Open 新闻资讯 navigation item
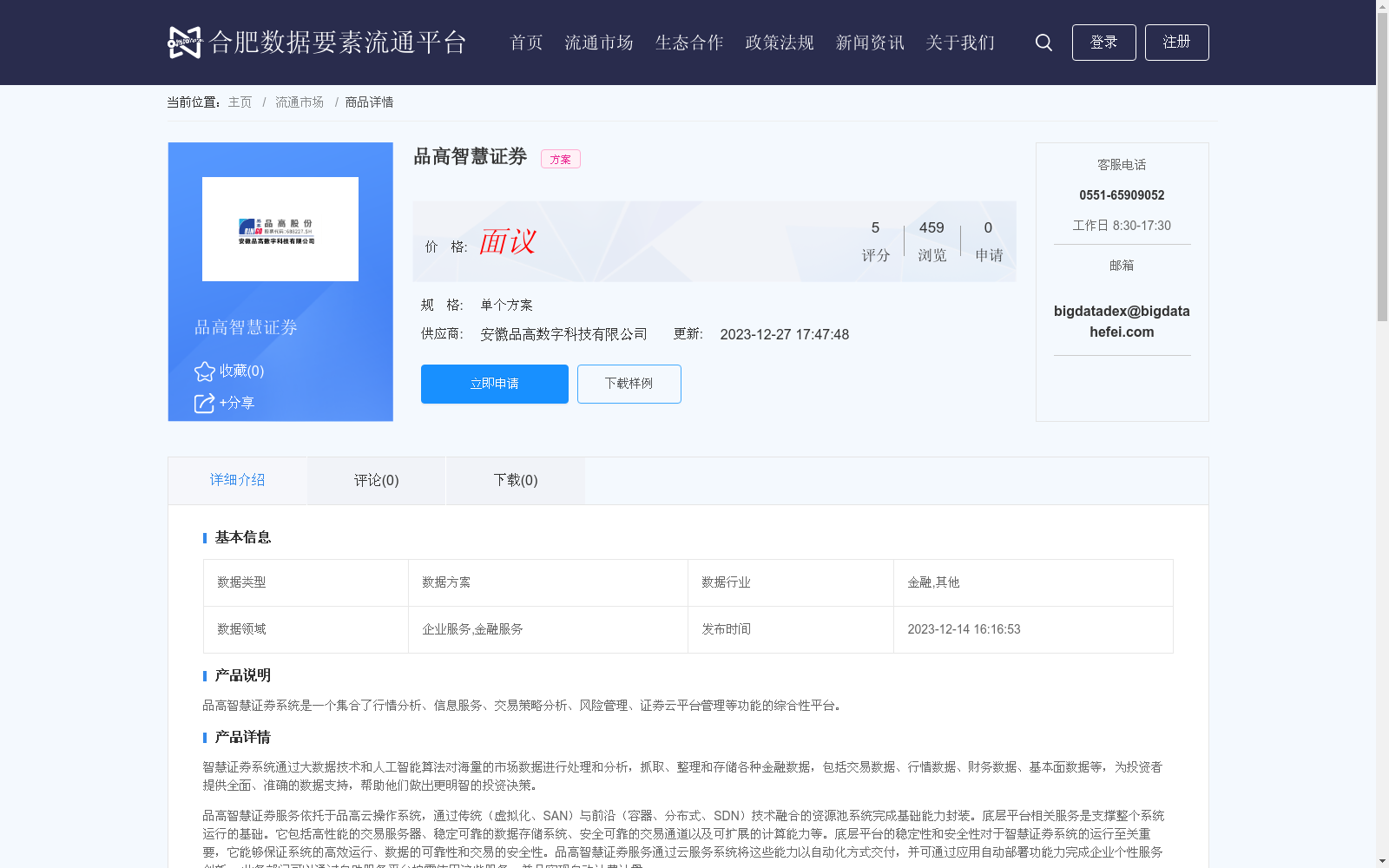The width and height of the screenshot is (1389, 868). pos(870,43)
